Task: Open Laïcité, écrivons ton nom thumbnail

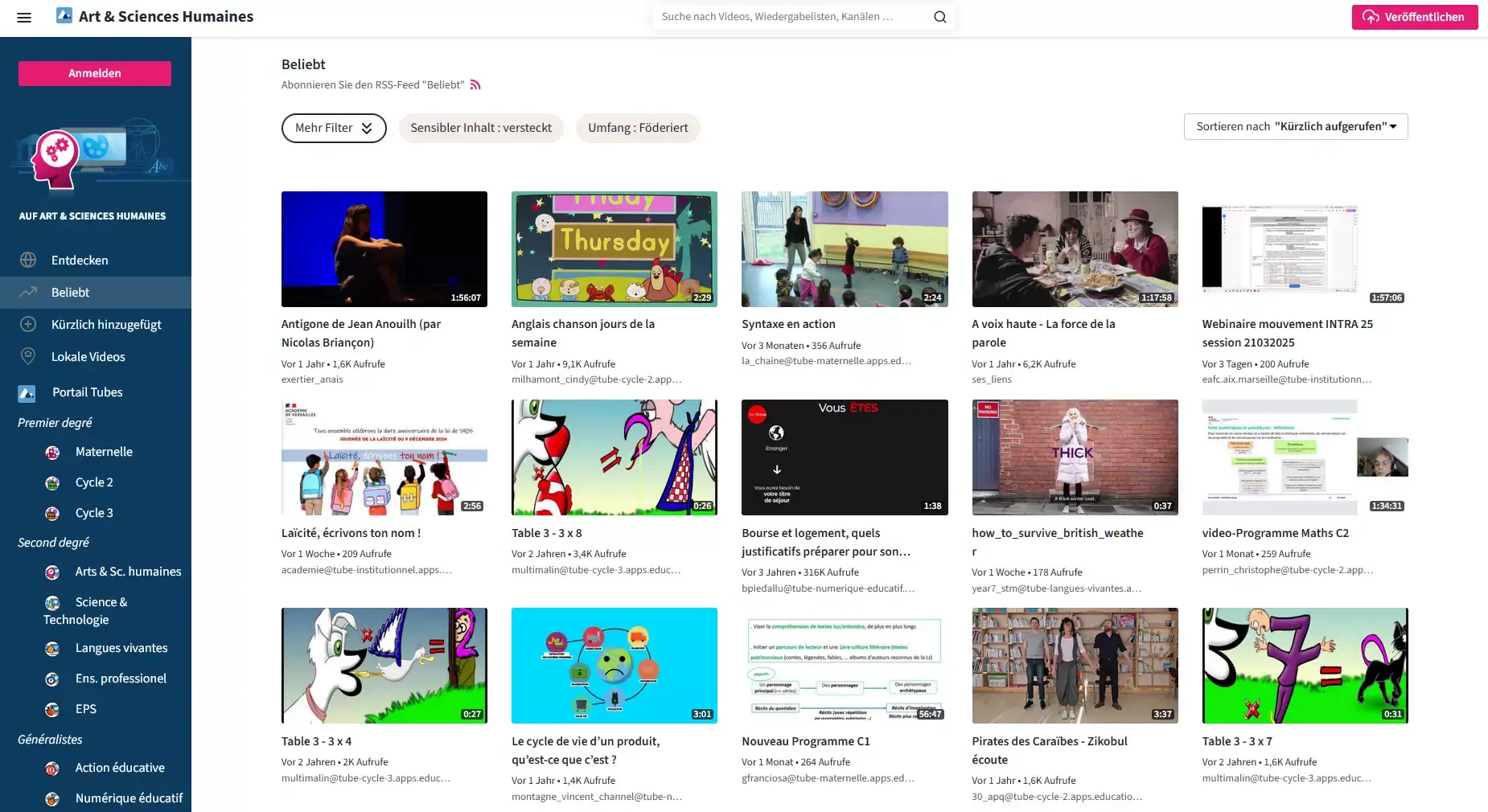Action: tap(384, 457)
